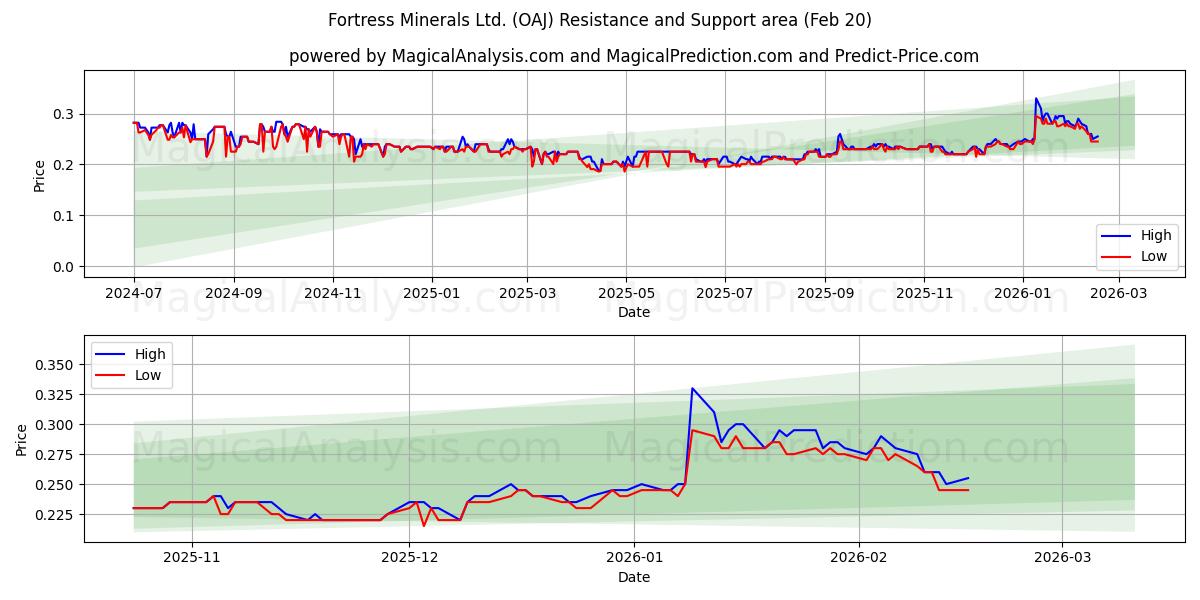
Task: Click the '2026-01' tick label on the upper chart
Action: pos(1022,294)
